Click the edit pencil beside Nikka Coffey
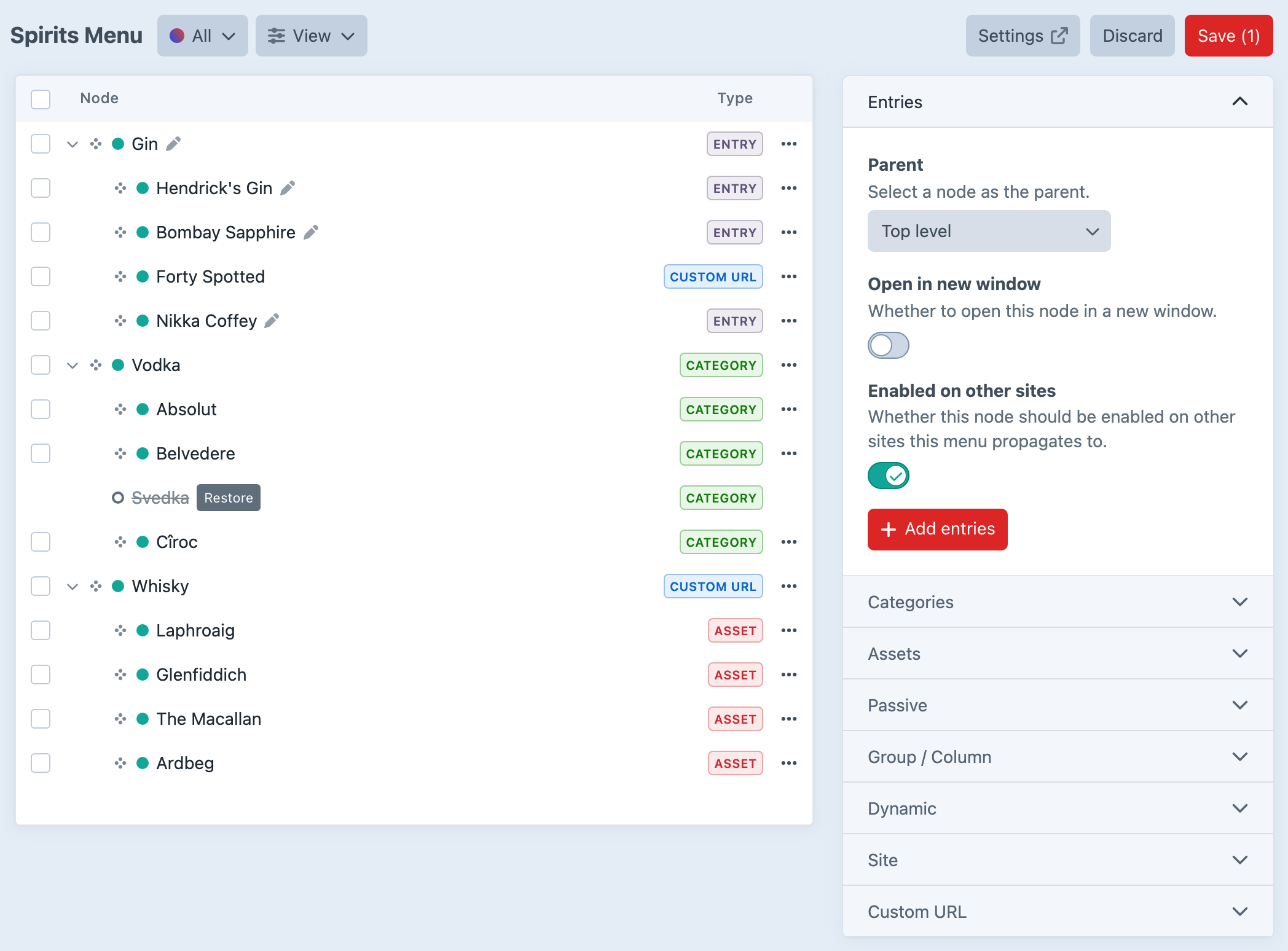 pos(272,321)
